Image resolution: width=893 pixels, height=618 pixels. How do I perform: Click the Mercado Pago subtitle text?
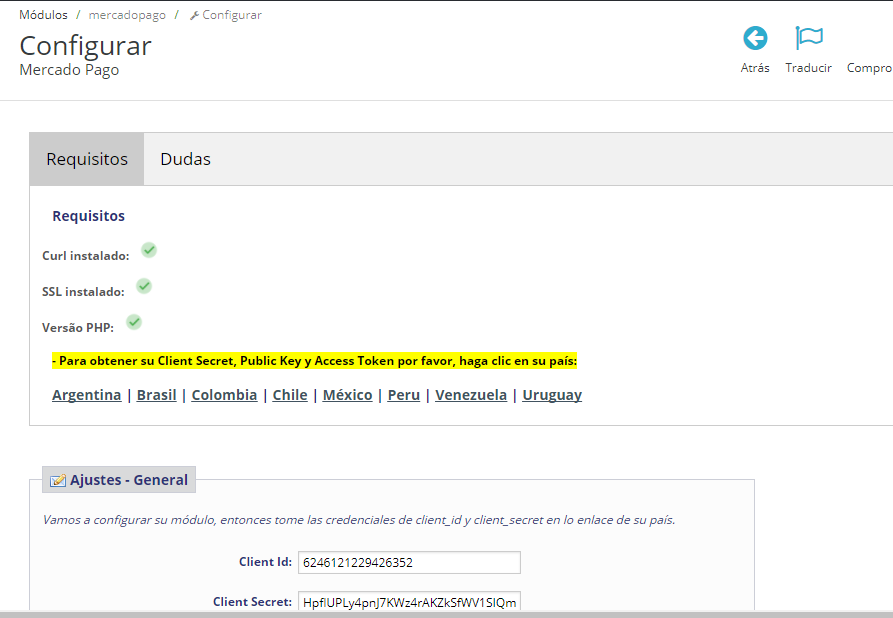pyautogui.click(x=69, y=69)
